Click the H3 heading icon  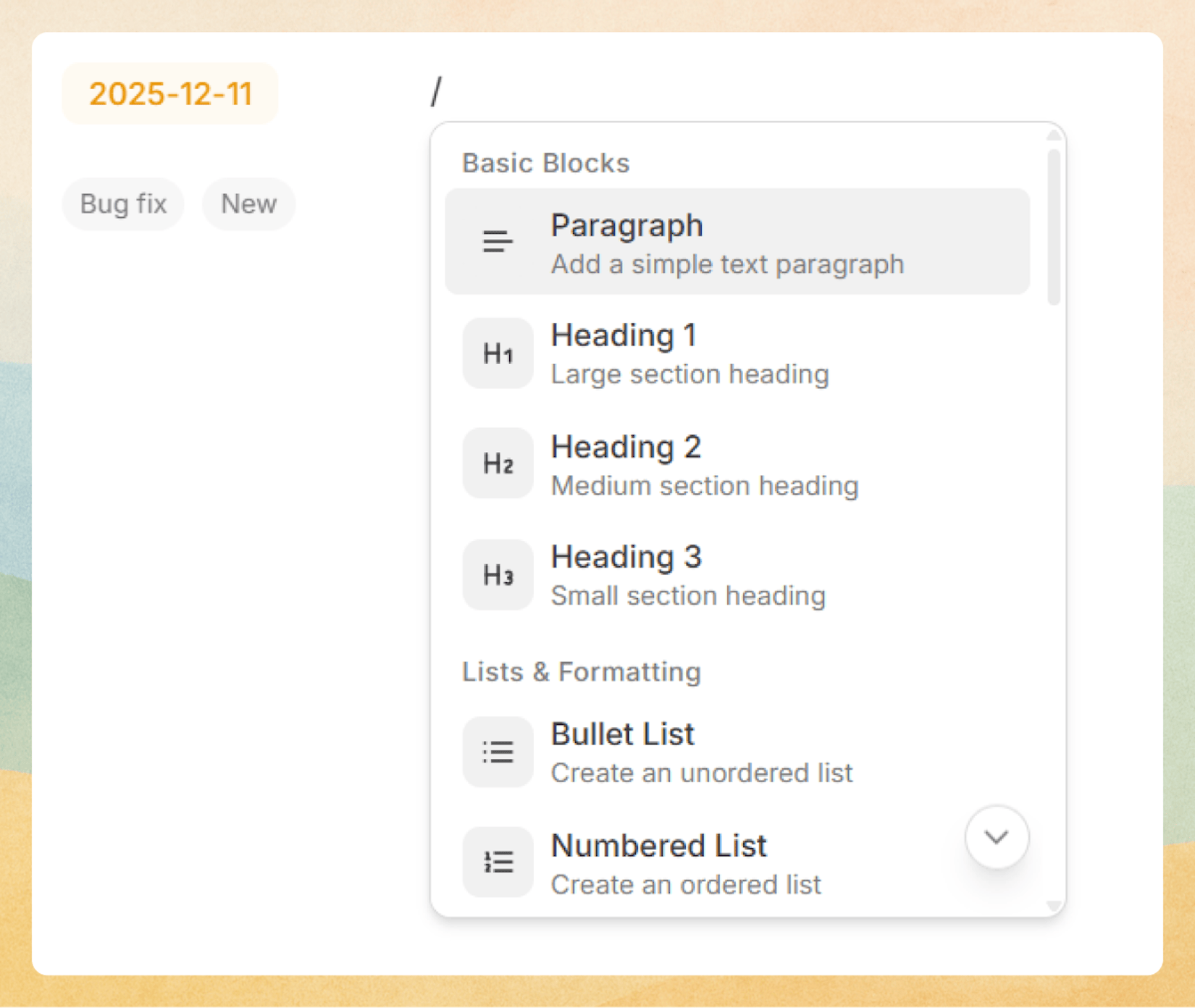498,575
